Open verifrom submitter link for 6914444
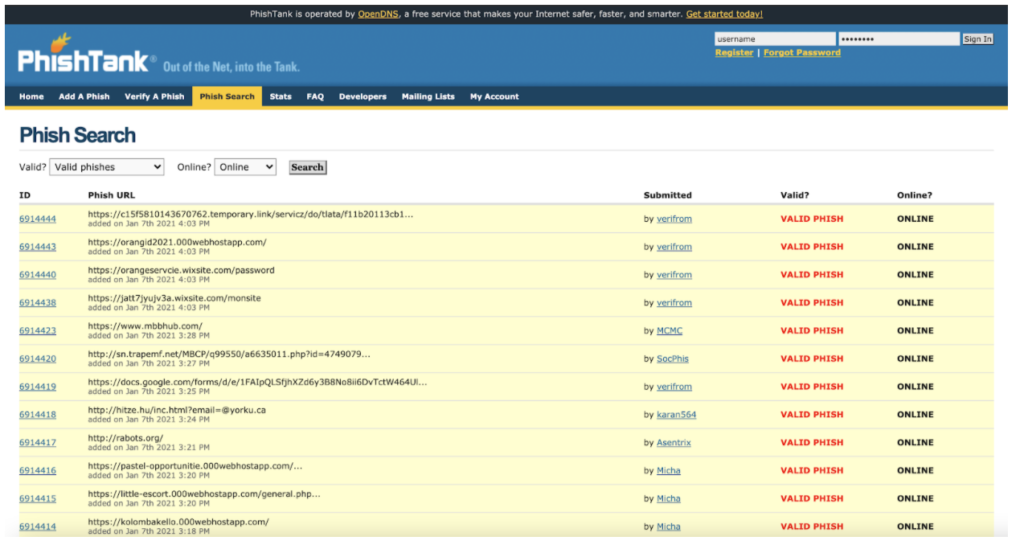This screenshot has width=1024, height=553. [x=674, y=219]
